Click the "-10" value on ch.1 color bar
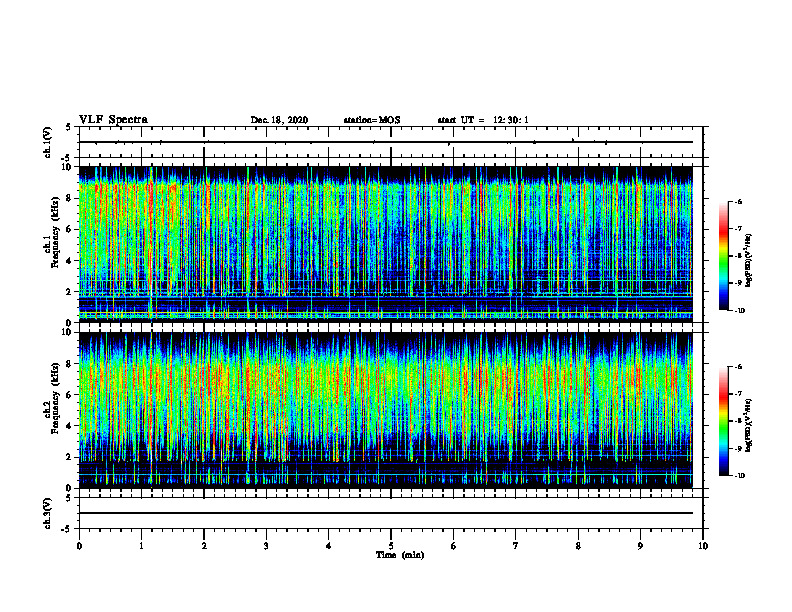The width and height of the screenshot is (792, 612). [740, 311]
